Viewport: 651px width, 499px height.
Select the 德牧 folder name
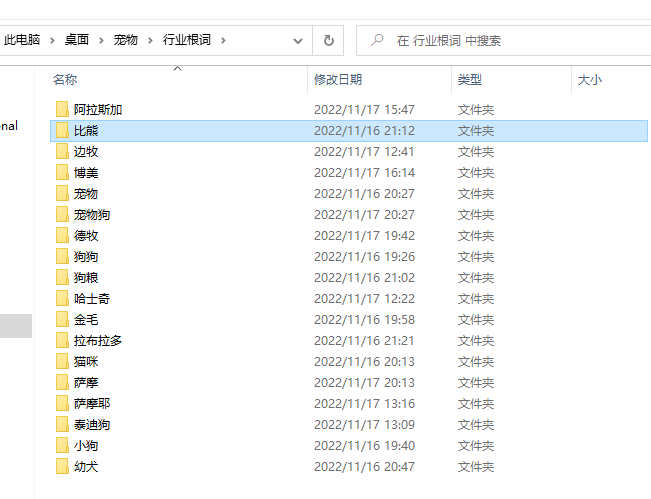pos(86,235)
